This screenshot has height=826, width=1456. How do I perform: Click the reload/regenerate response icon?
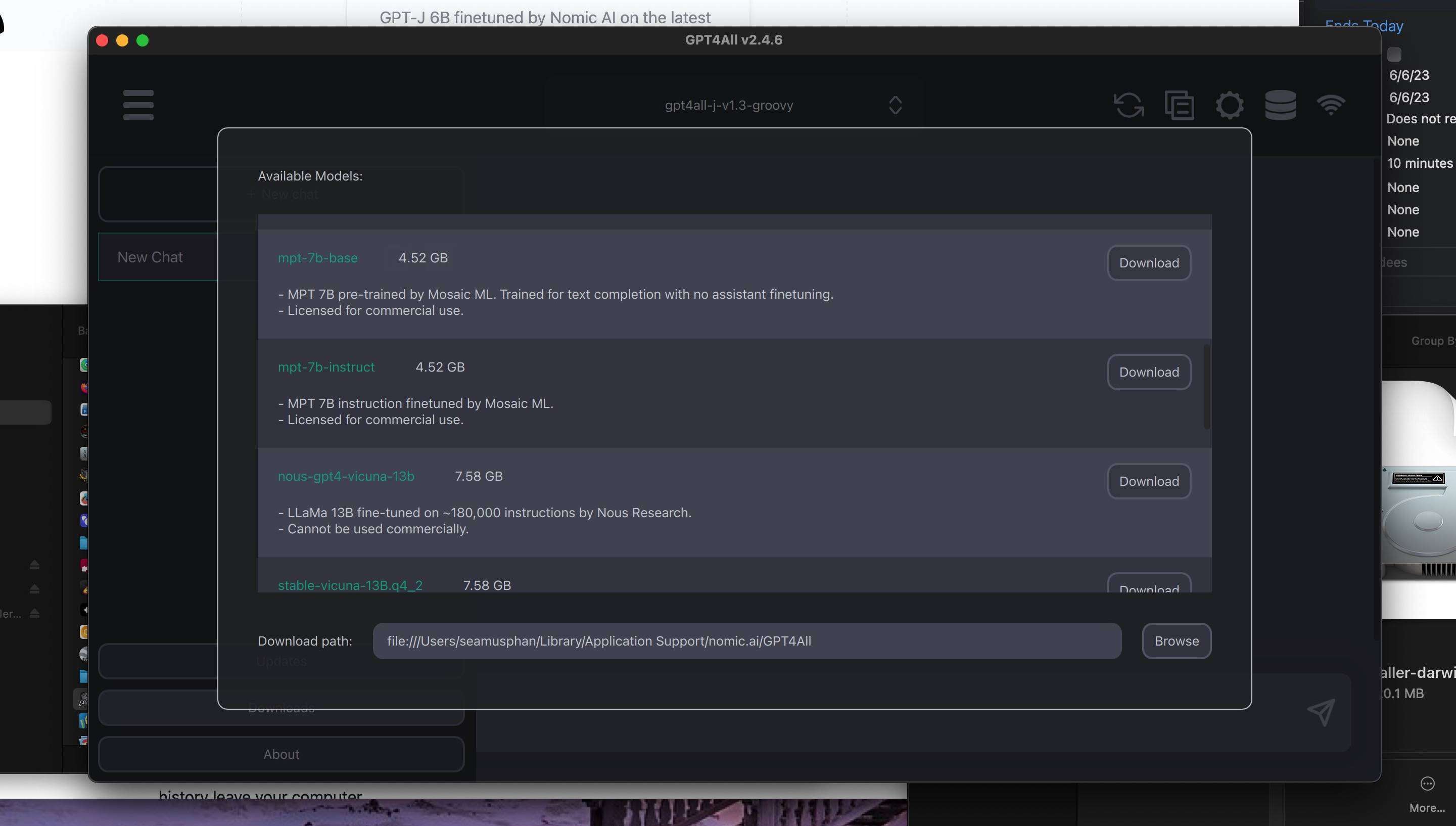1129,105
